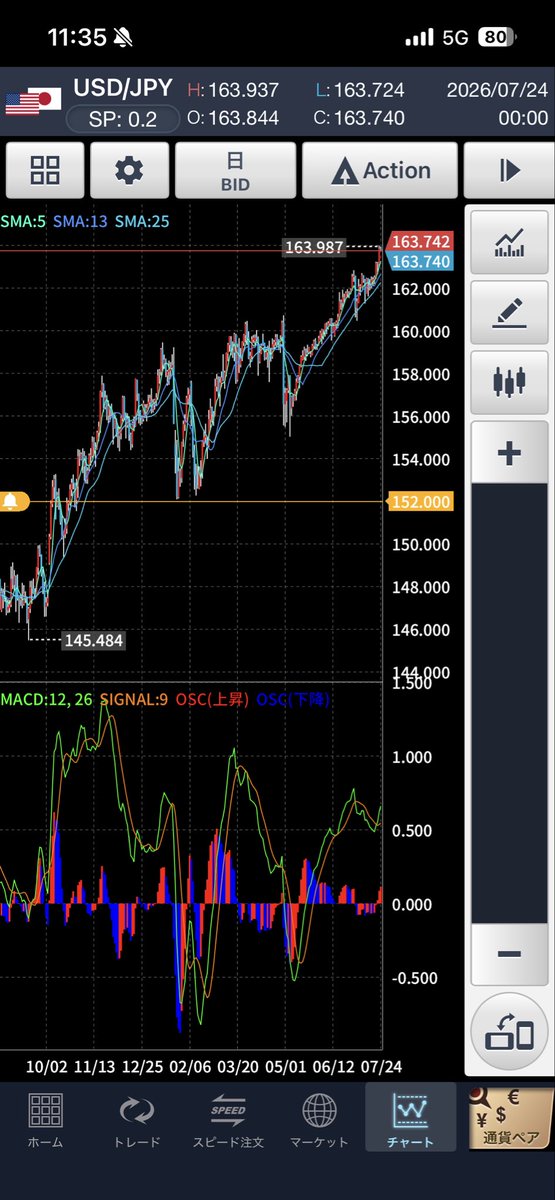Change the daily BID timeframe selector
The height and width of the screenshot is (1200, 555).
[235, 171]
